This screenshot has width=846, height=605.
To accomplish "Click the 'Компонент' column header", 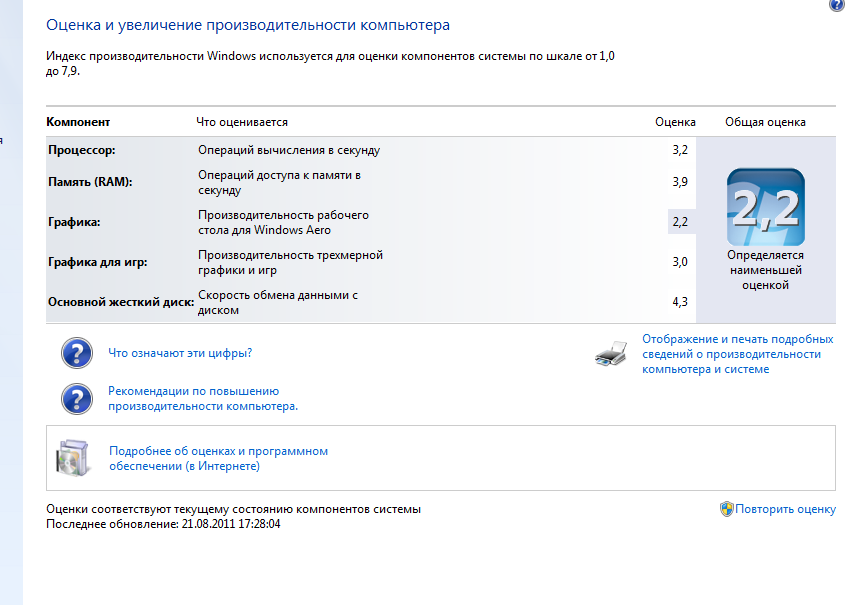I will pos(78,122).
